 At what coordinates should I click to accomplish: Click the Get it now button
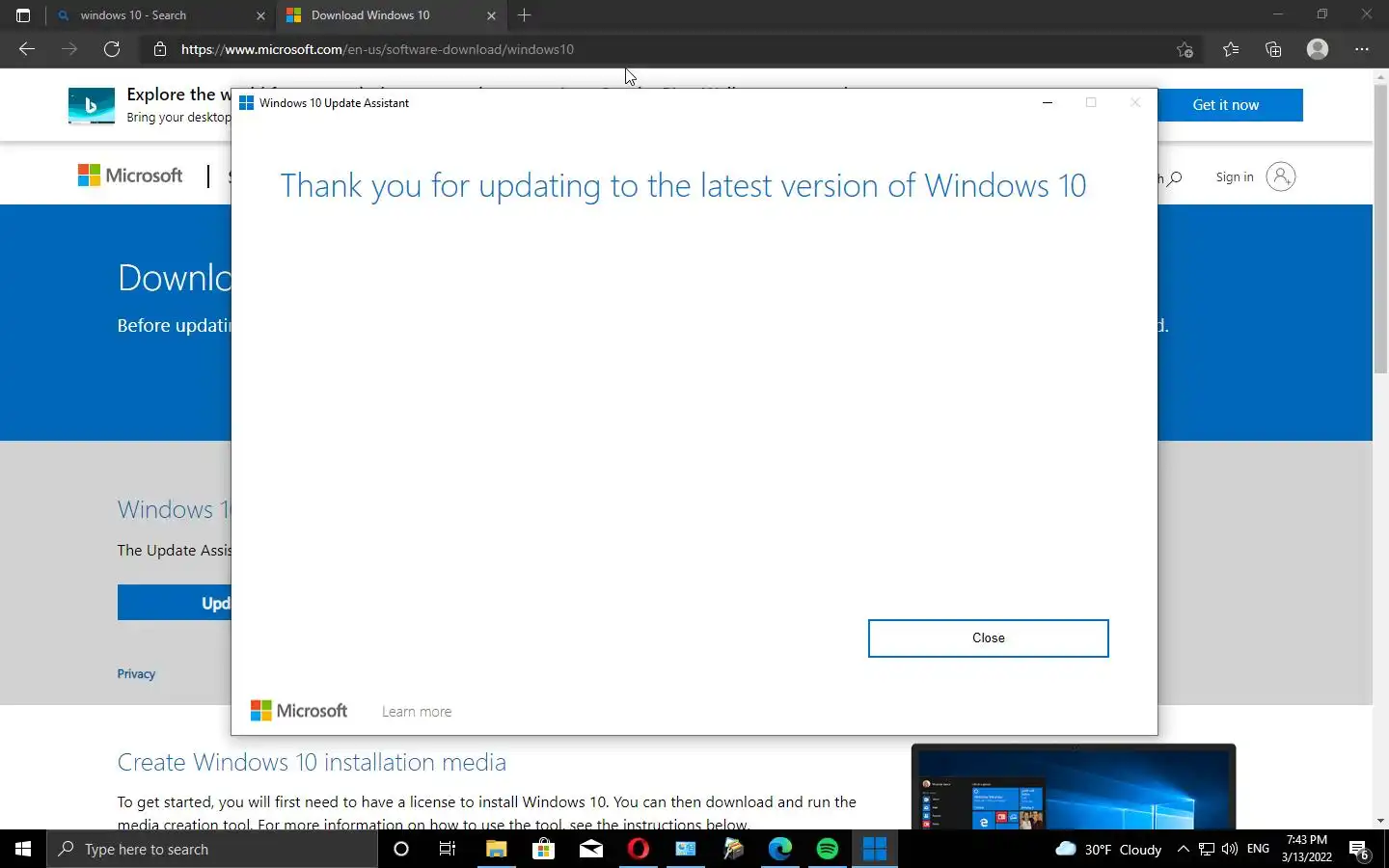pos(1226,105)
